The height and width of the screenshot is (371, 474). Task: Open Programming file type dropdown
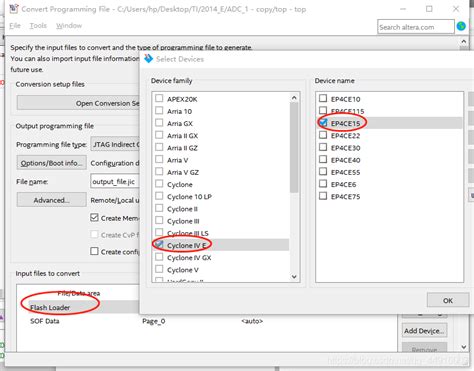click(x=115, y=144)
